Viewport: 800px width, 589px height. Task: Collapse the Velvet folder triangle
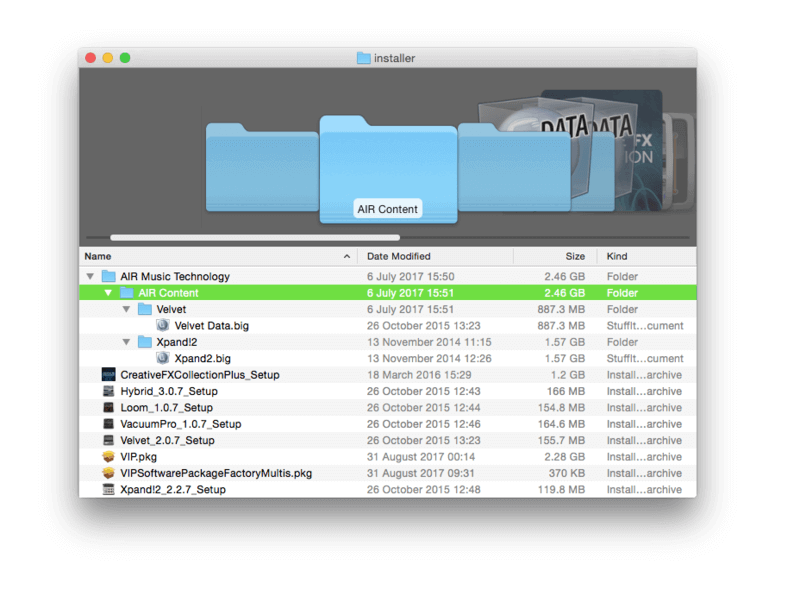(127, 309)
